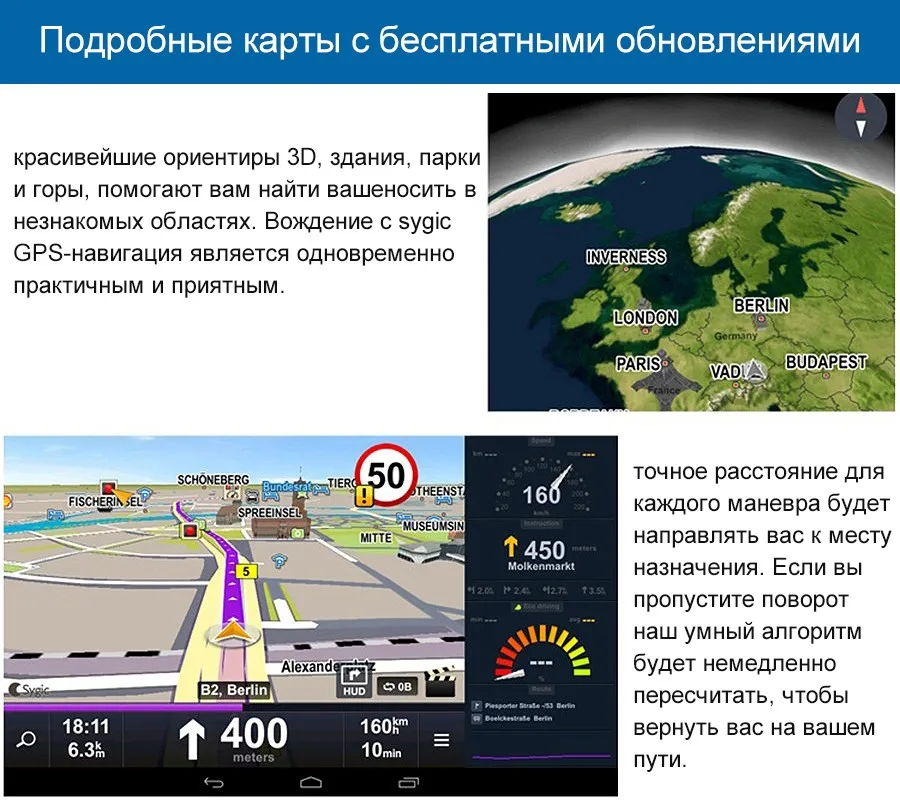Open the hamburger menu in the navigation bar
The image size is (900, 800).
pyautogui.click(x=441, y=740)
